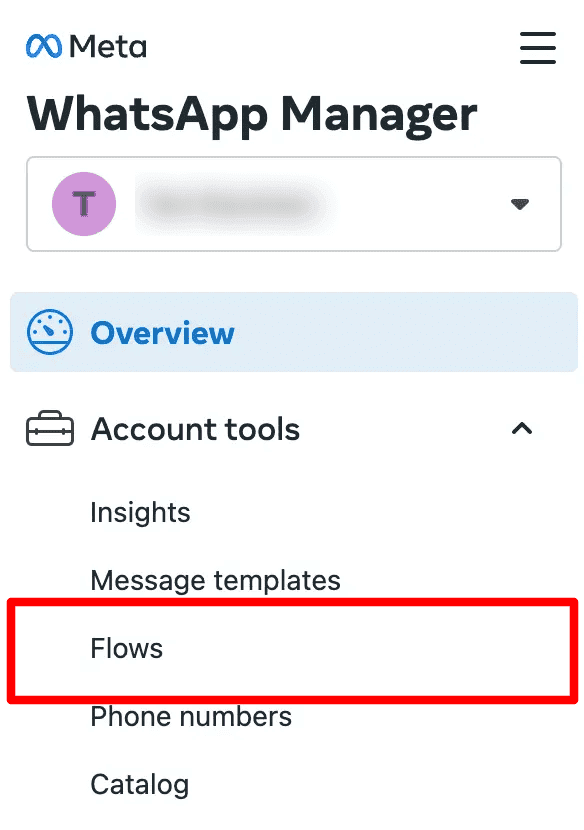Open the business account selector dropdown
Viewport: 584px width, 830px height.
click(520, 204)
